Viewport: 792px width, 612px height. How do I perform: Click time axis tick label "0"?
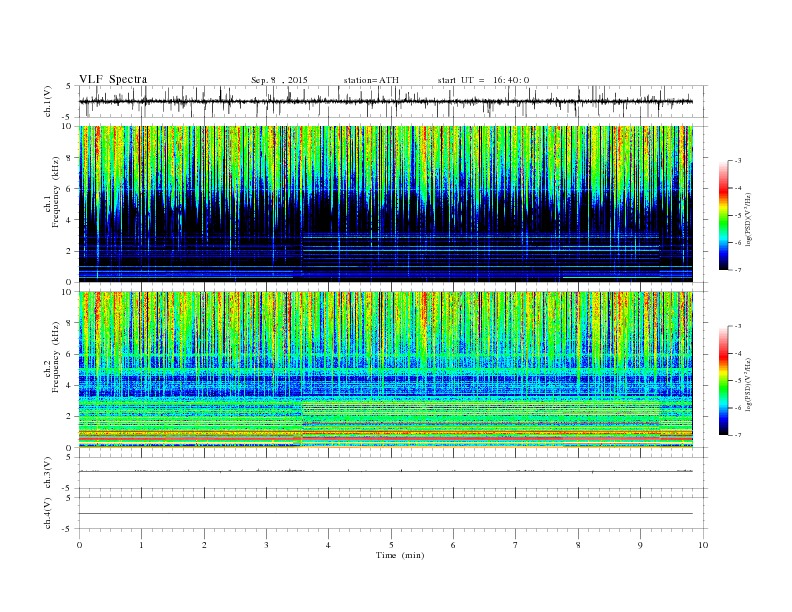click(x=79, y=545)
